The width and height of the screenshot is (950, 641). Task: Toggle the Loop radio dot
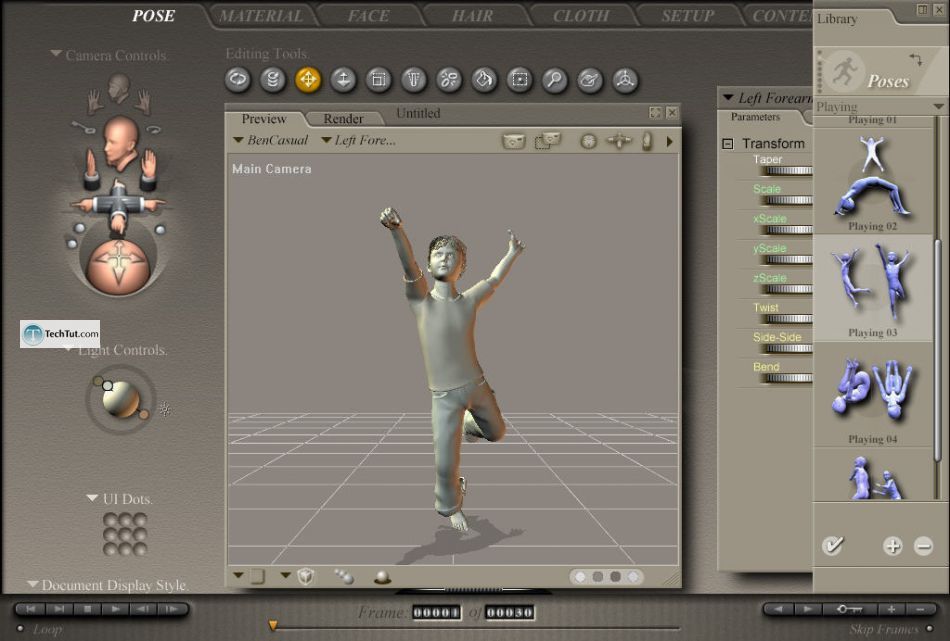21,628
